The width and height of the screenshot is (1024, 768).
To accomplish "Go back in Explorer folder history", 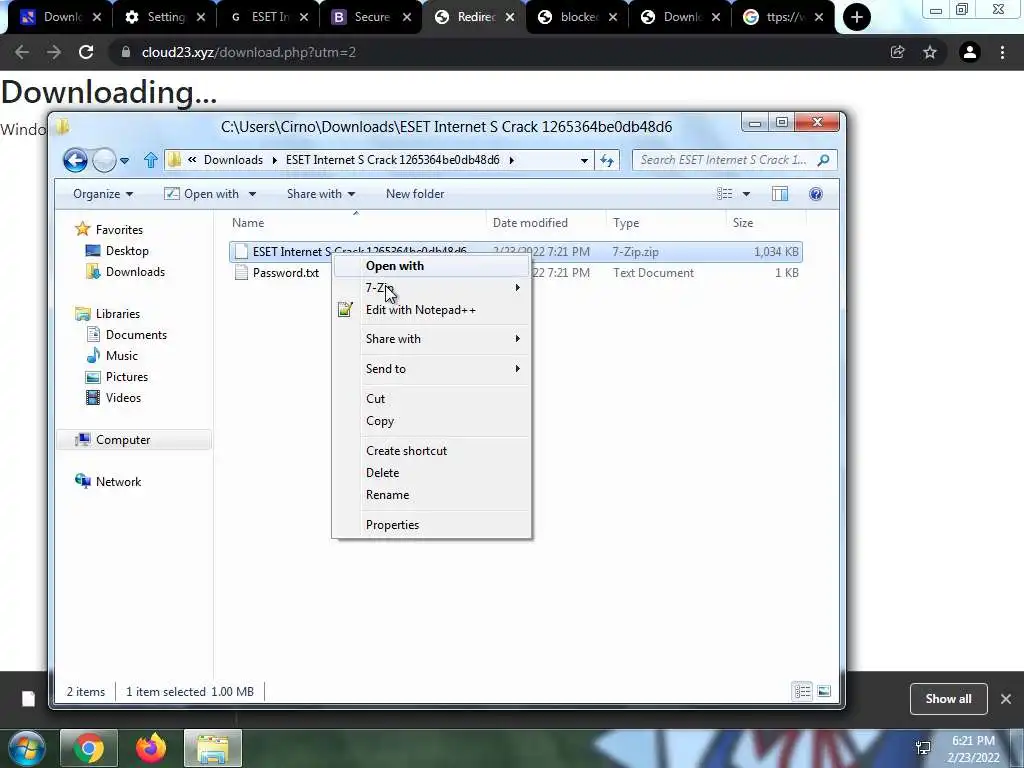I will 75,160.
